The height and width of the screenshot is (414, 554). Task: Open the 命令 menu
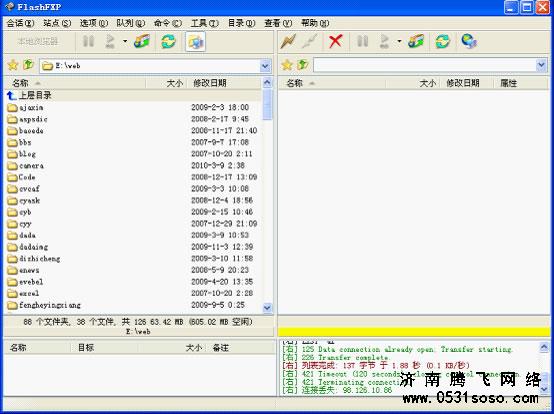pos(167,23)
